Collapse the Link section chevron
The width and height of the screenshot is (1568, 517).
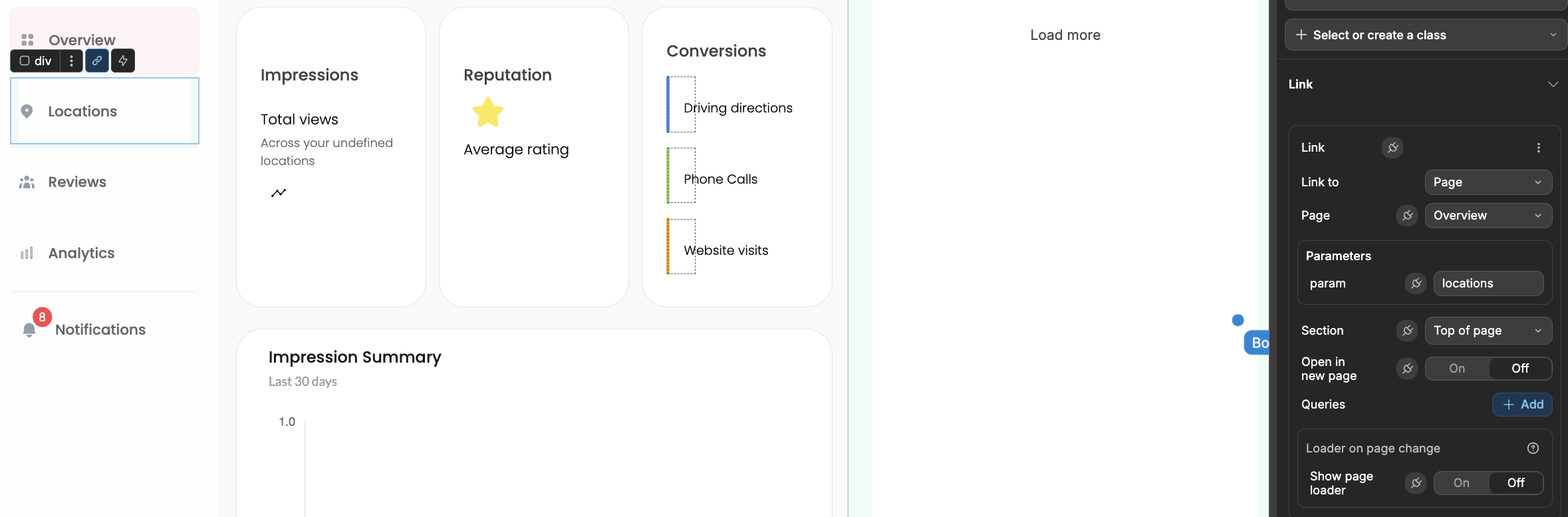[1553, 85]
